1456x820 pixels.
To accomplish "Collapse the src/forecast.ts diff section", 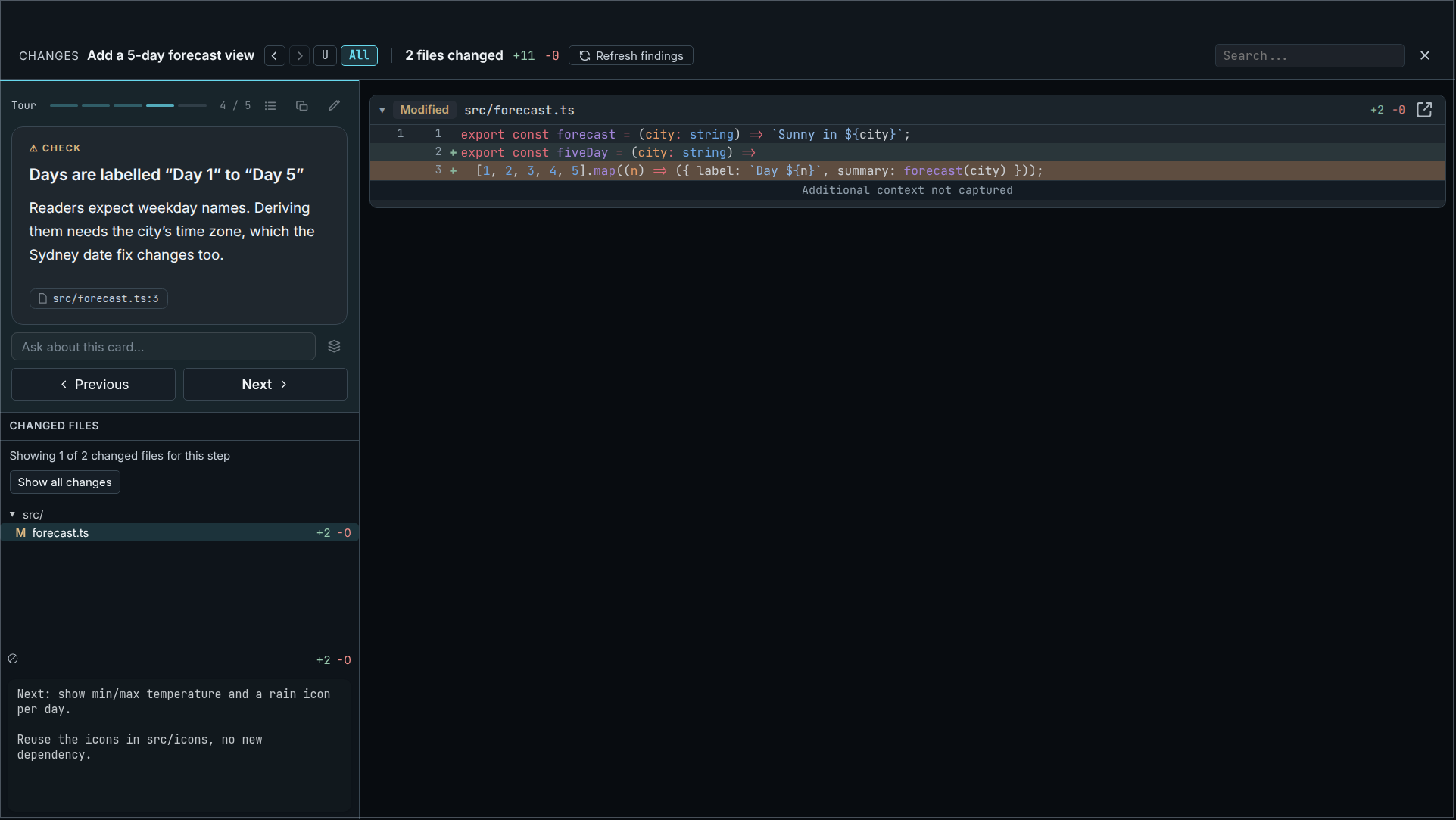I will pyautogui.click(x=382, y=110).
